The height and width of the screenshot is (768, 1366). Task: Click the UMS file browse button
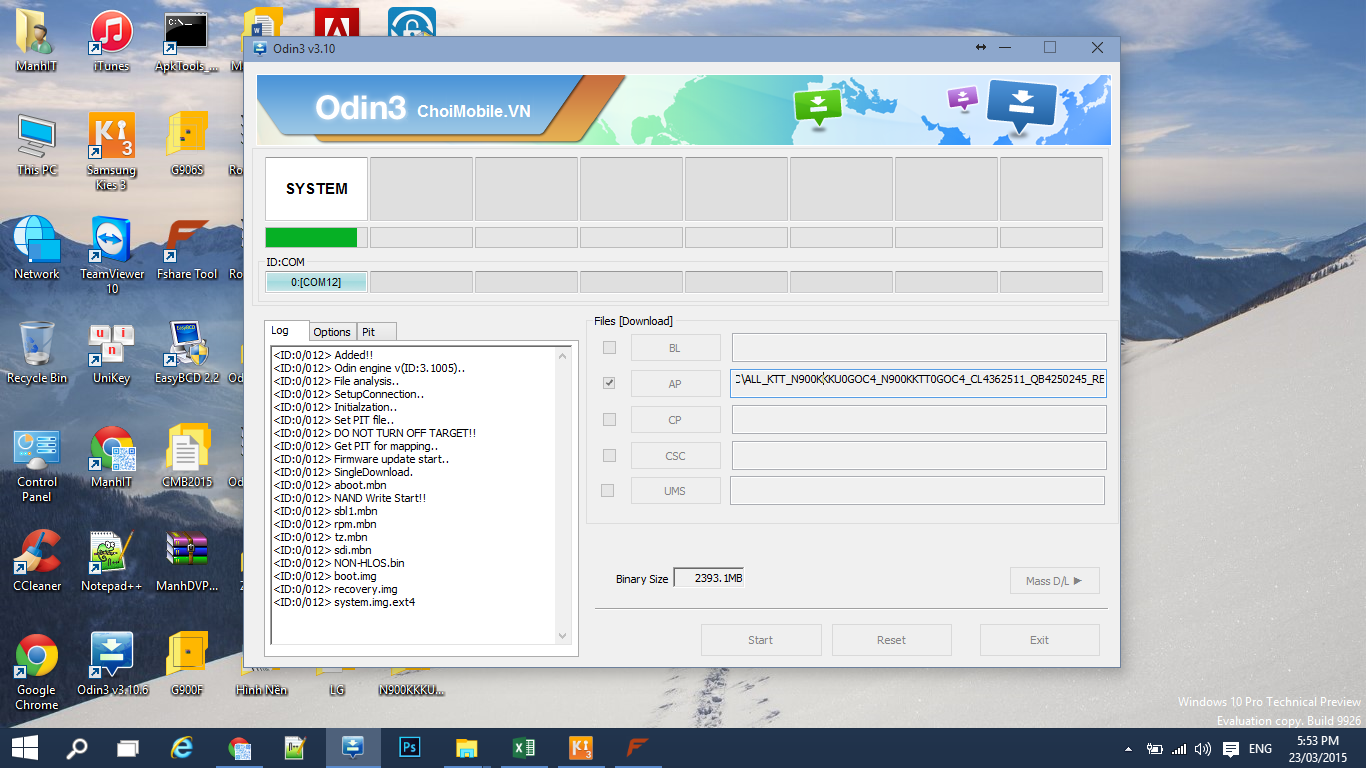point(675,491)
